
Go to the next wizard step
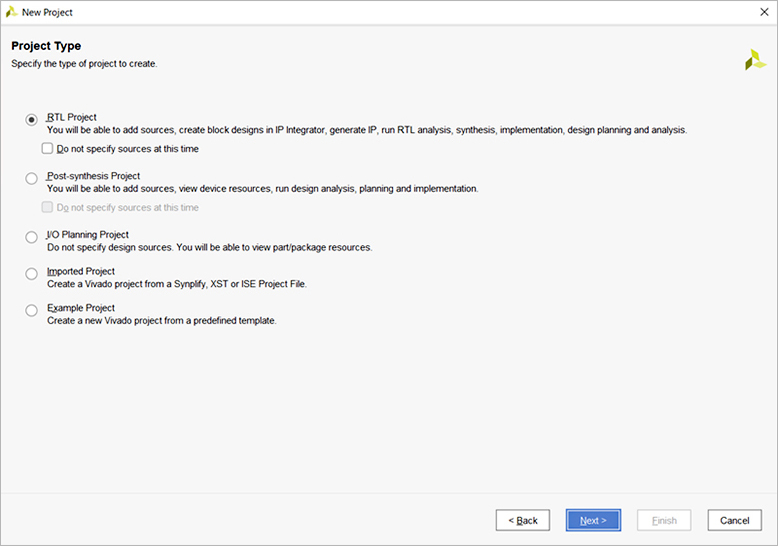coord(593,520)
